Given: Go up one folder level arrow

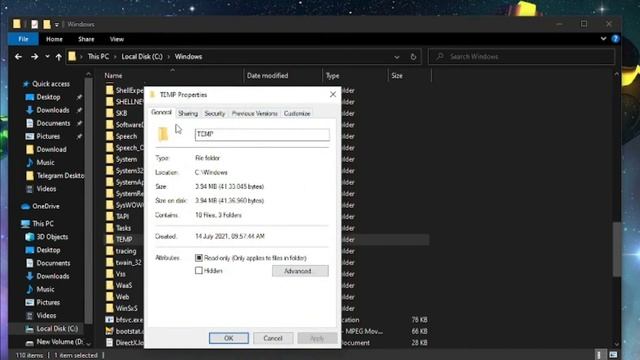Looking at the screenshot, I should pos(58,57).
